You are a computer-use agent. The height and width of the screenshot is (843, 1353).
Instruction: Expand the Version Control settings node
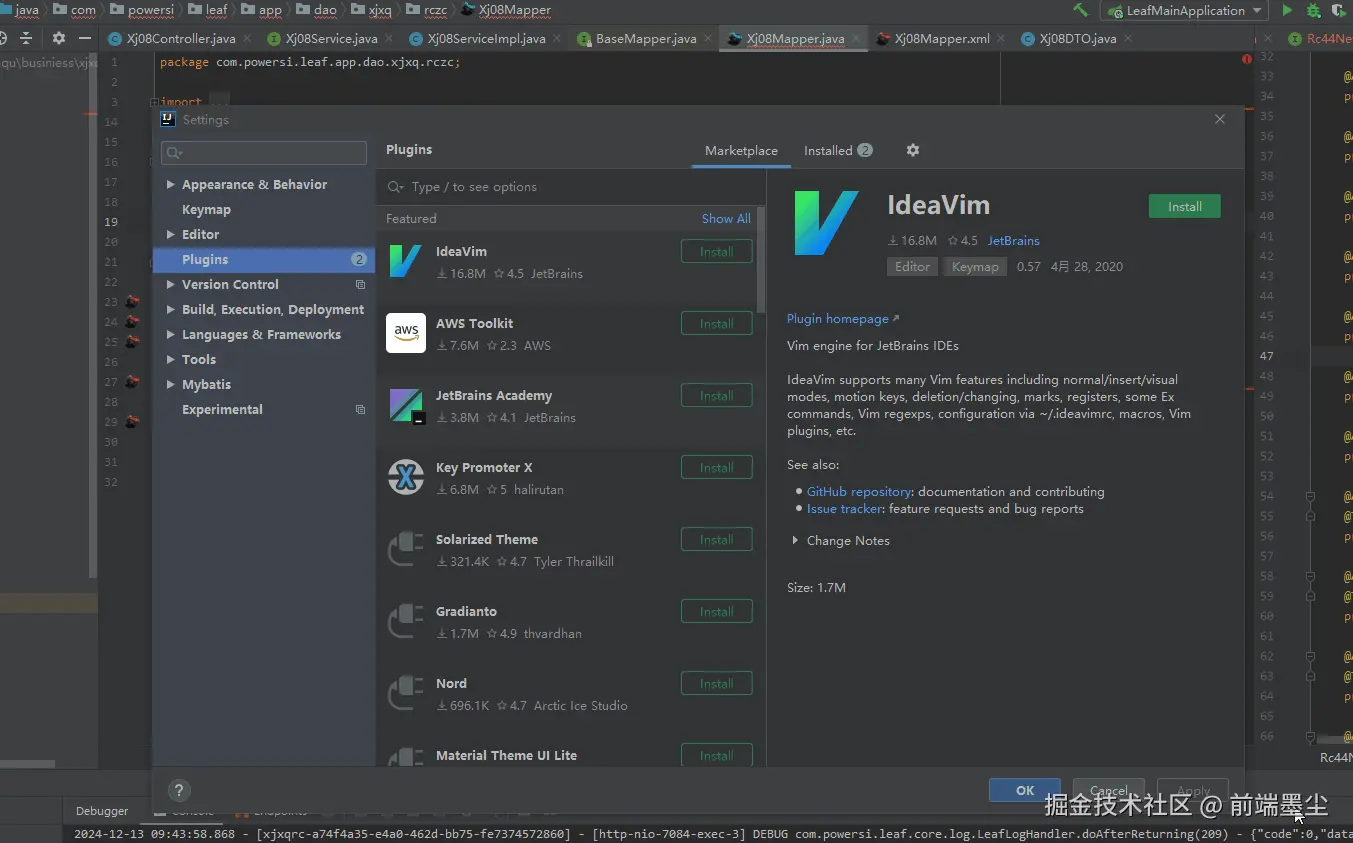pos(171,285)
